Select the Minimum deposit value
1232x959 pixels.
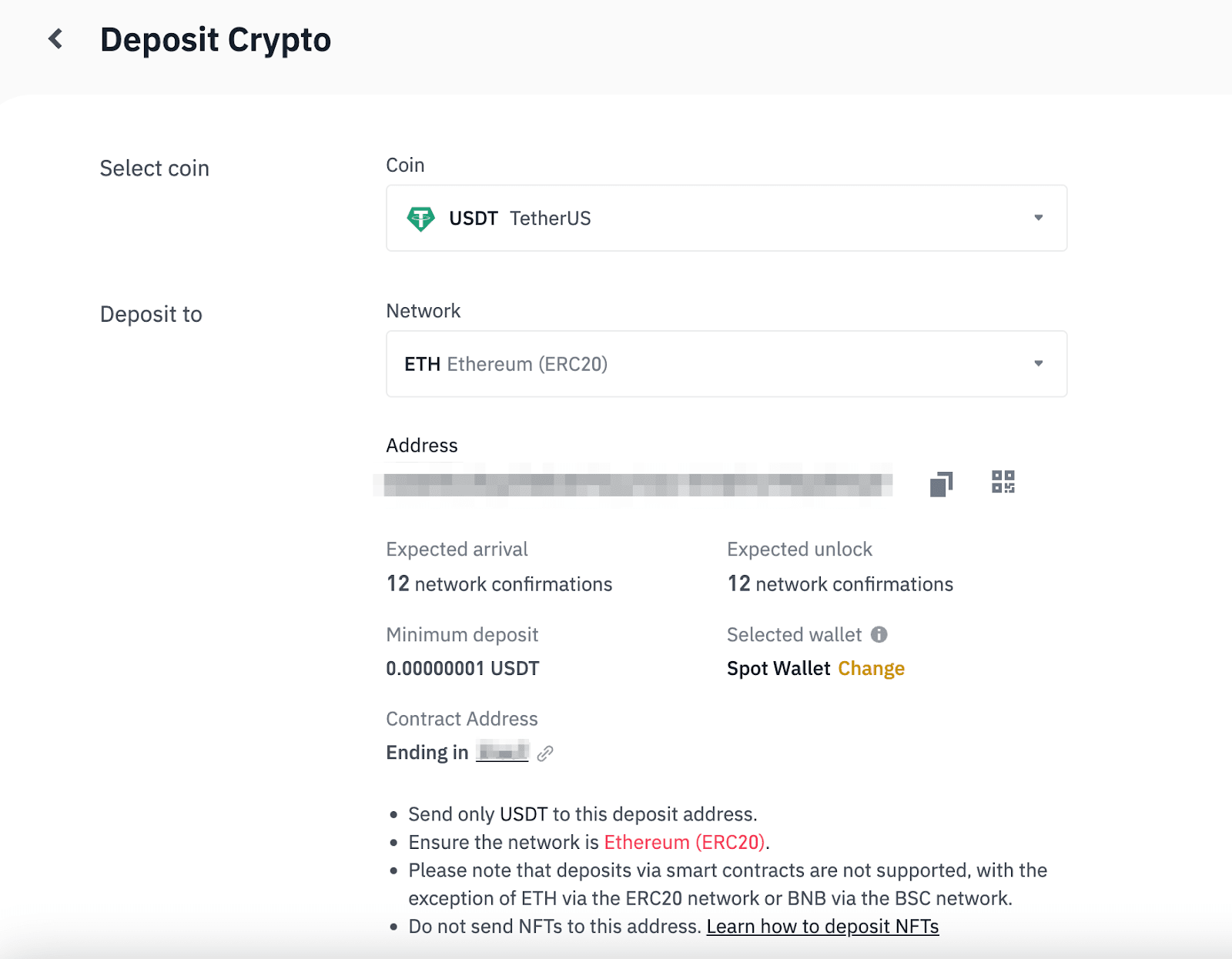(462, 668)
